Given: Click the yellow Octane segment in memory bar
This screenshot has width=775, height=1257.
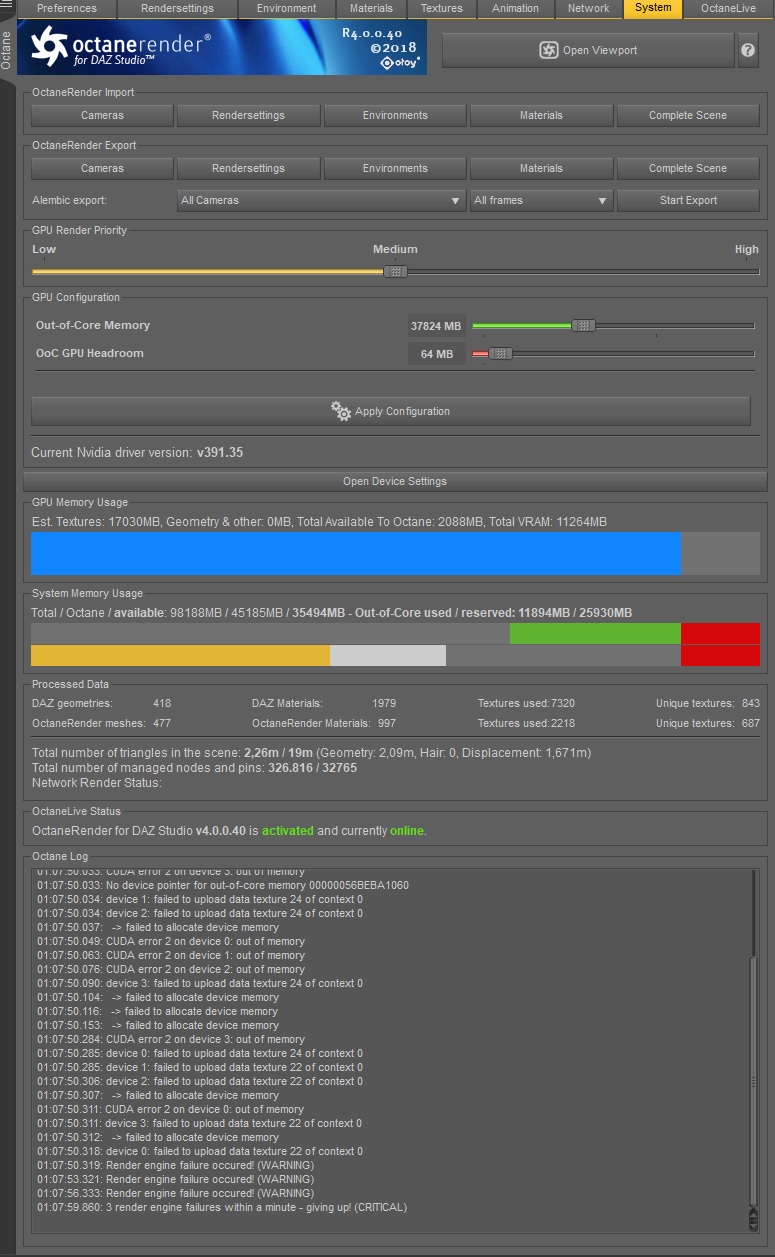Looking at the screenshot, I should click(x=180, y=655).
